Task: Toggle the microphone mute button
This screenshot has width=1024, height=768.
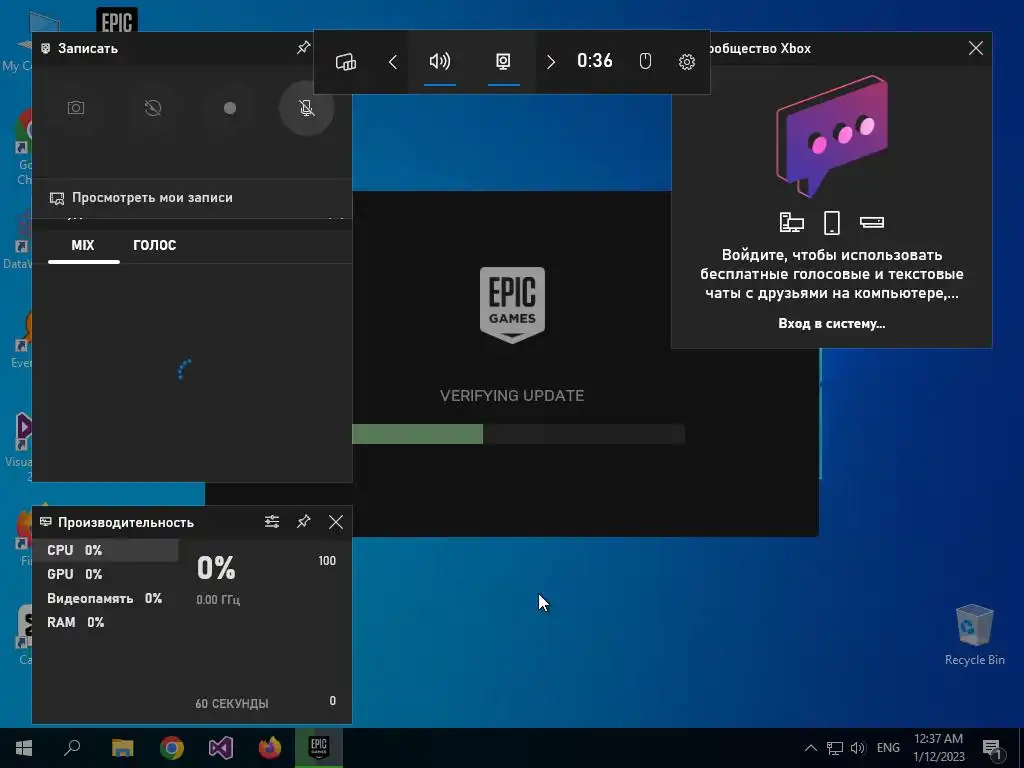Action: click(306, 108)
